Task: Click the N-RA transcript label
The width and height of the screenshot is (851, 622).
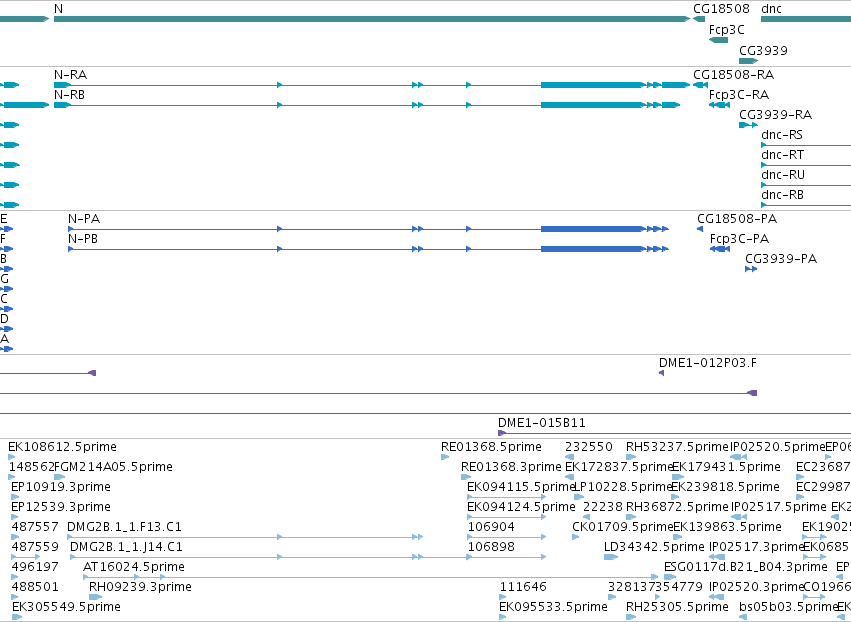Action: pyautogui.click(x=71, y=75)
